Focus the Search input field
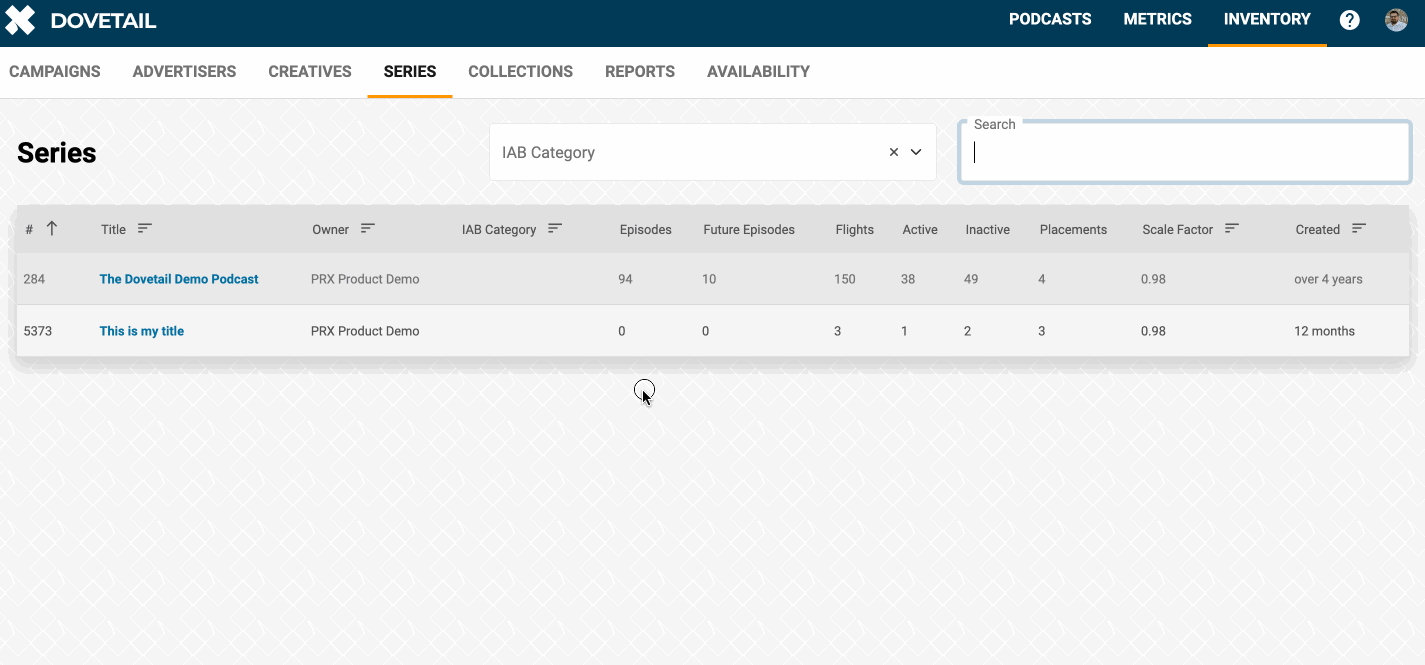This screenshot has width=1425, height=665. tap(1185, 153)
